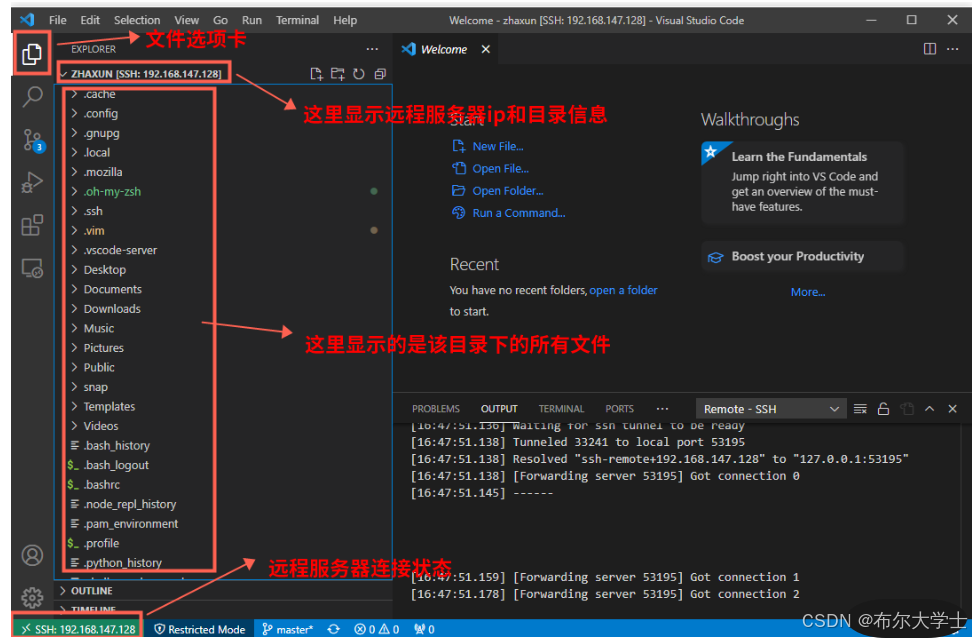Viewport: 972px width, 639px height.
Task: Select the Welcome editor tab
Action: point(444,50)
